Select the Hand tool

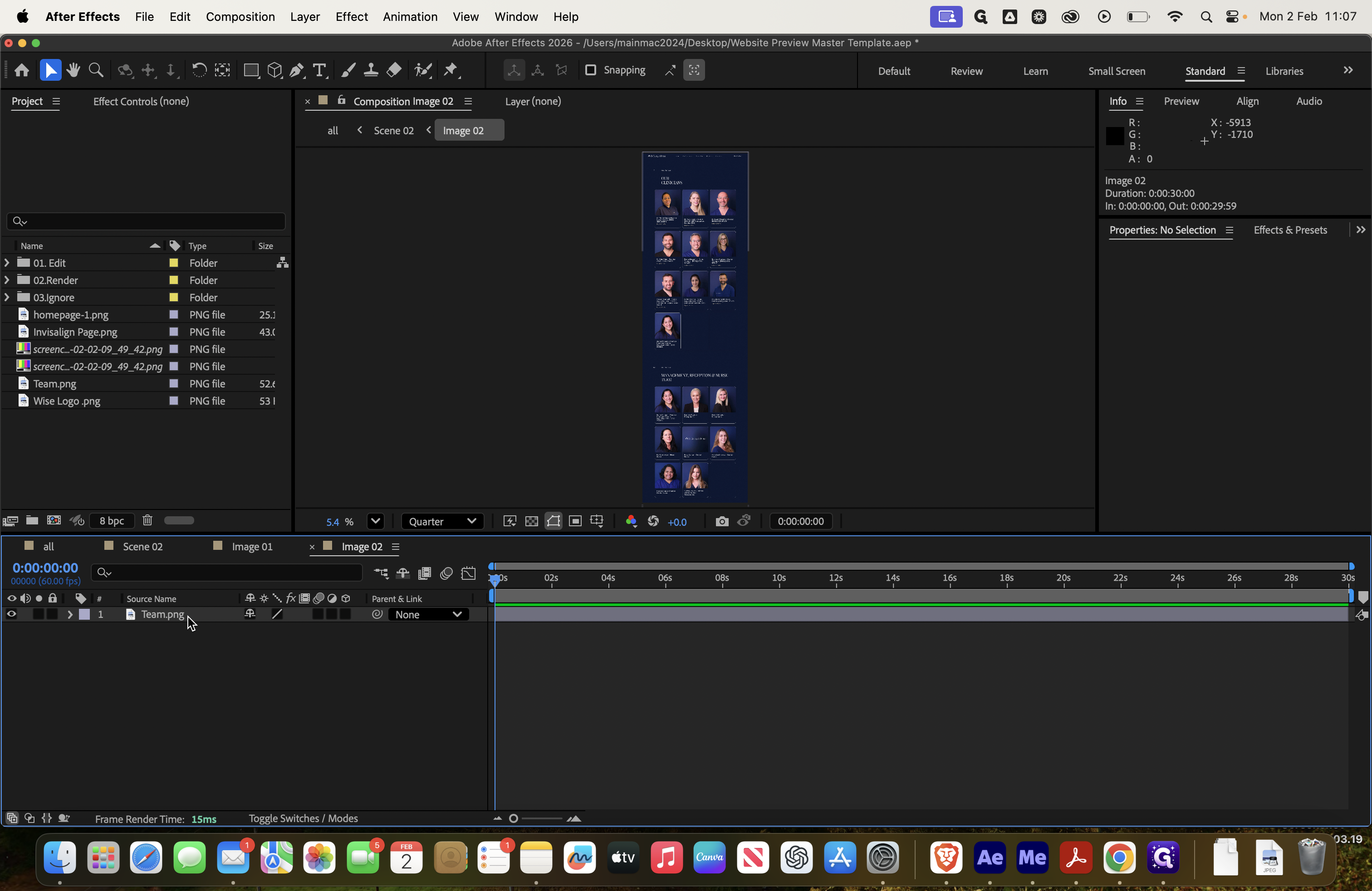(x=73, y=70)
